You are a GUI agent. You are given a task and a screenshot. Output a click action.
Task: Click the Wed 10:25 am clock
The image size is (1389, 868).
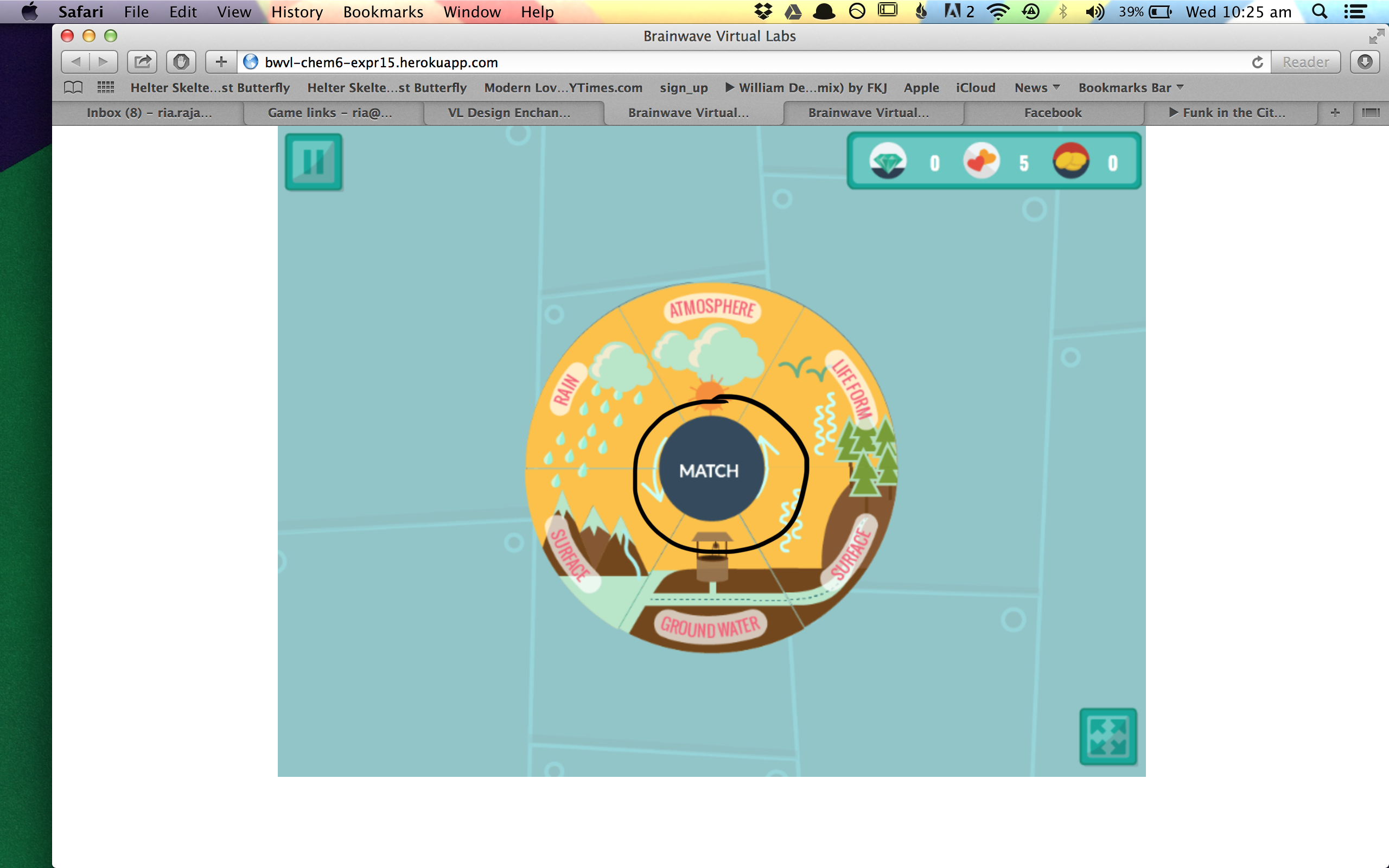click(x=1239, y=11)
